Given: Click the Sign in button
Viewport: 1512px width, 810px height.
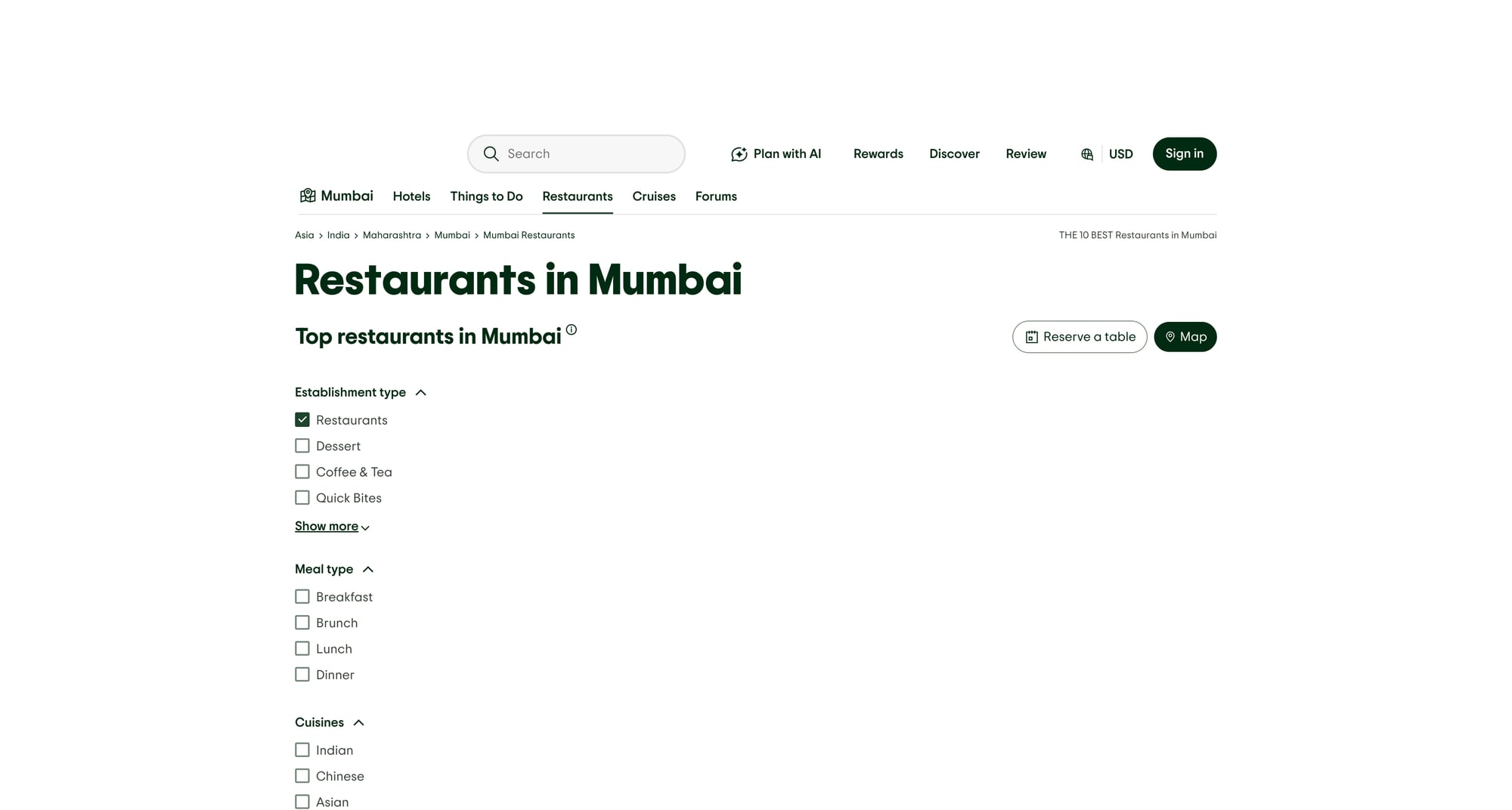Looking at the screenshot, I should pyautogui.click(x=1184, y=153).
